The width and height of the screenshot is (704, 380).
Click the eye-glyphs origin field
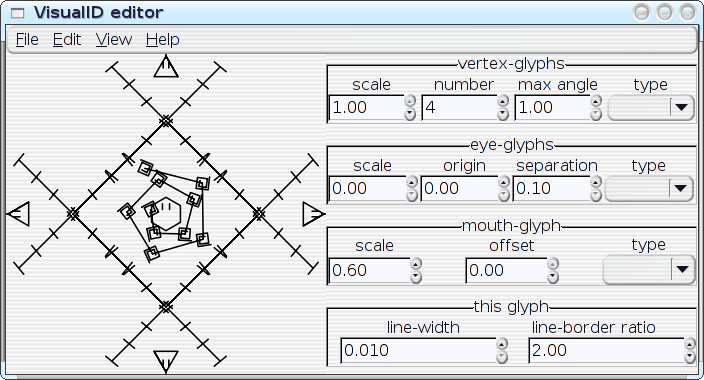coord(459,189)
